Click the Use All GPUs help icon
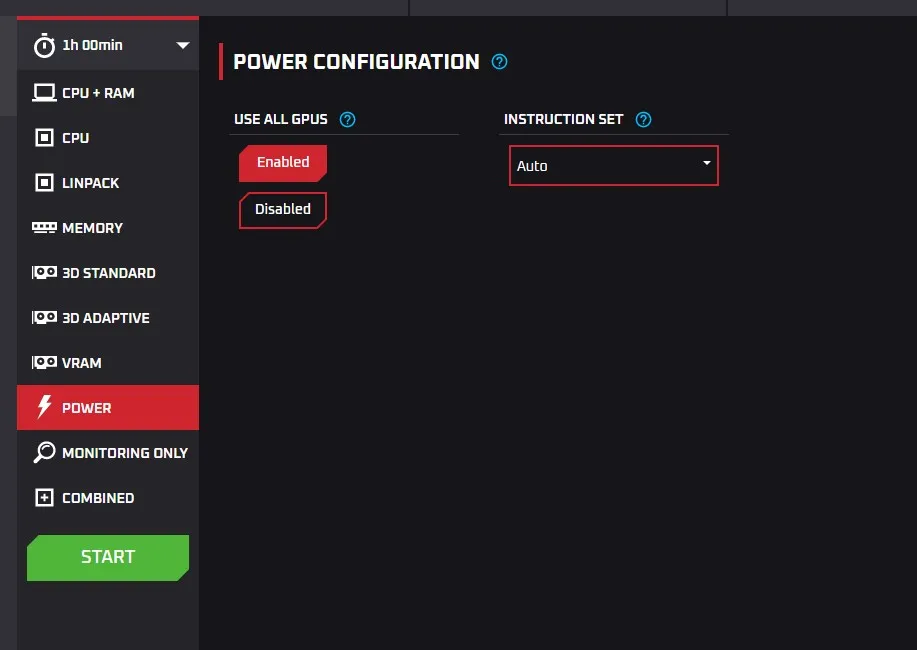The width and height of the screenshot is (917, 650). point(347,119)
